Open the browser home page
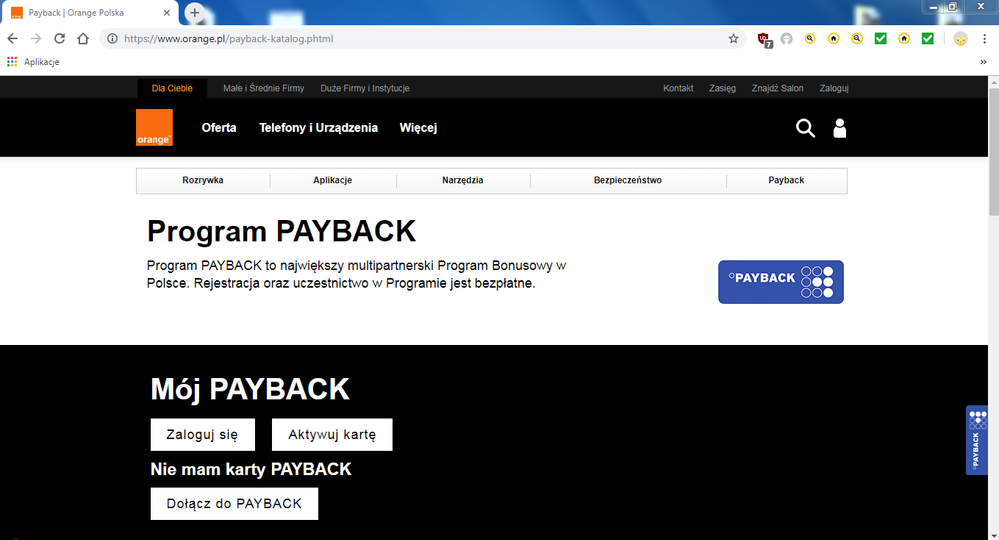999x540 pixels. (83, 39)
